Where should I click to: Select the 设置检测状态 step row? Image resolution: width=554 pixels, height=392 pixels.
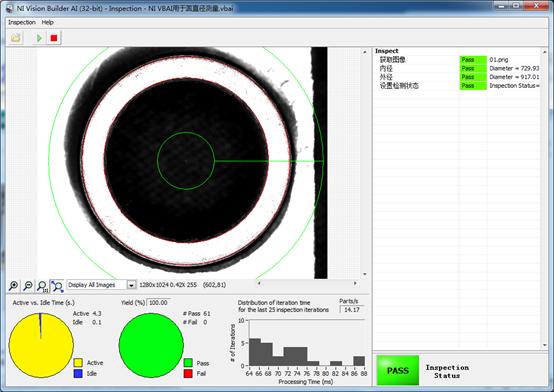click(x=456, y=86)
